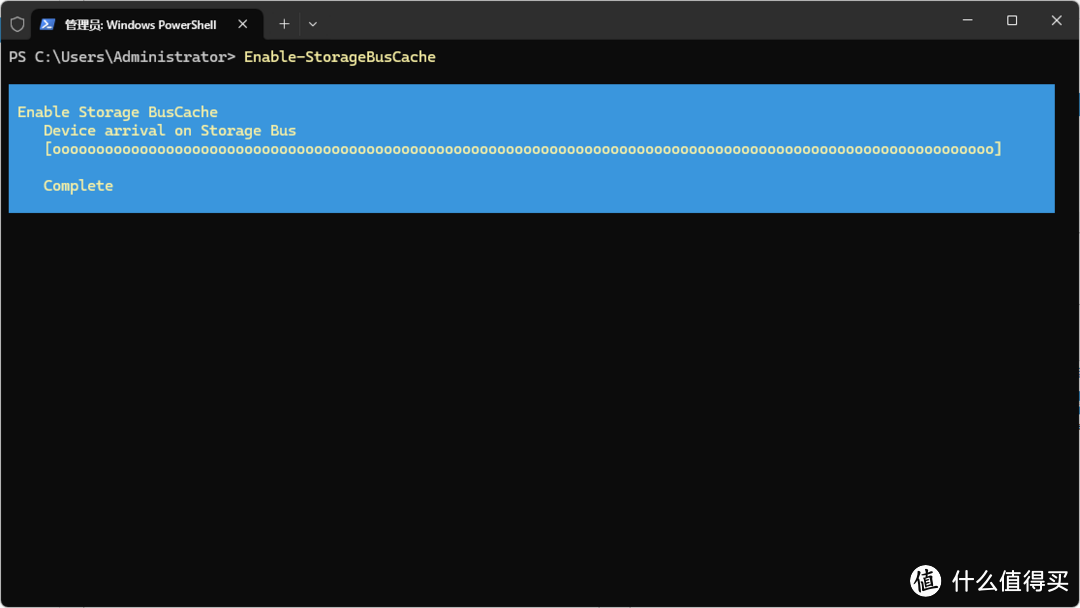Click the Enable-StorageBusCache command text
The width and height of the screenshot is (1080, 608).
[340, 57]
